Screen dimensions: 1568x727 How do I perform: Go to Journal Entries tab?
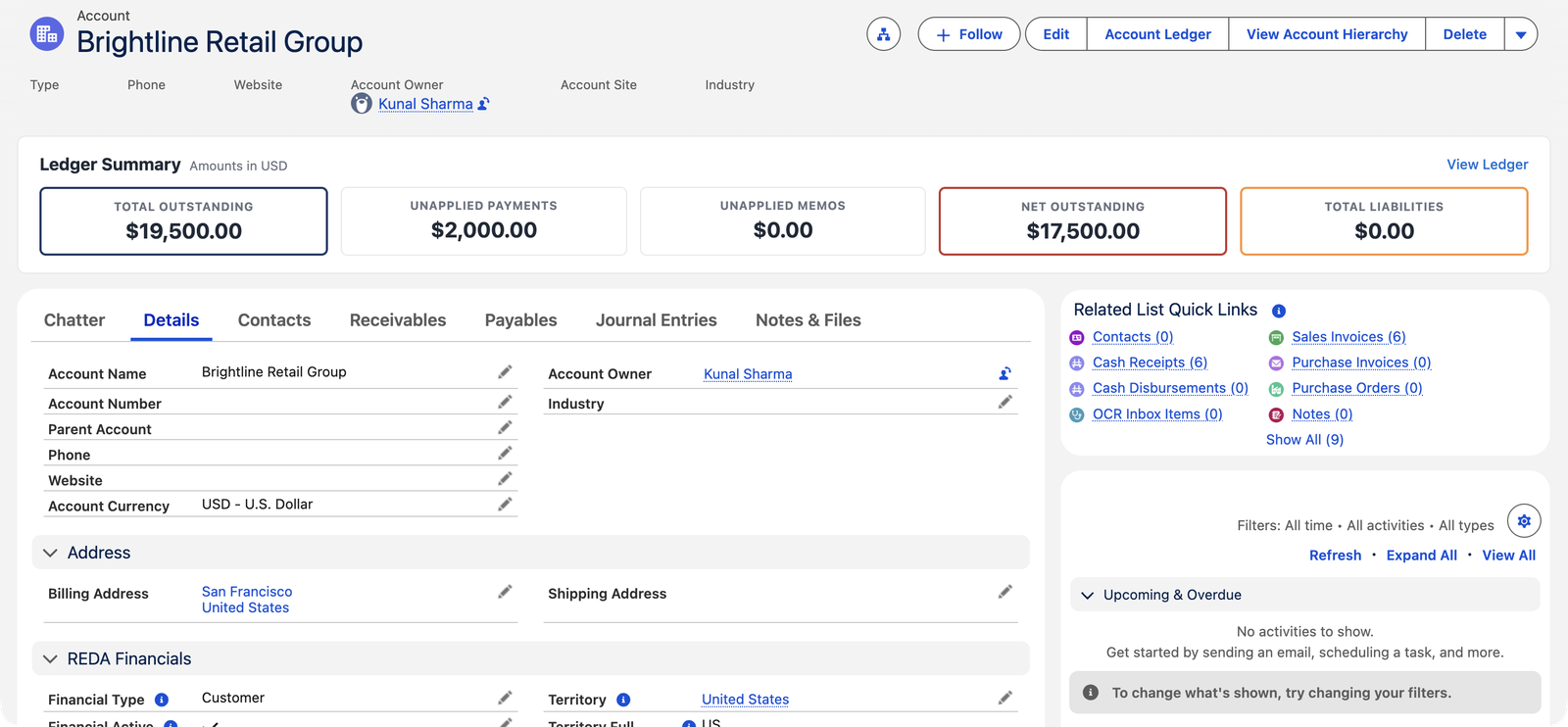click(x=657, y=320)
